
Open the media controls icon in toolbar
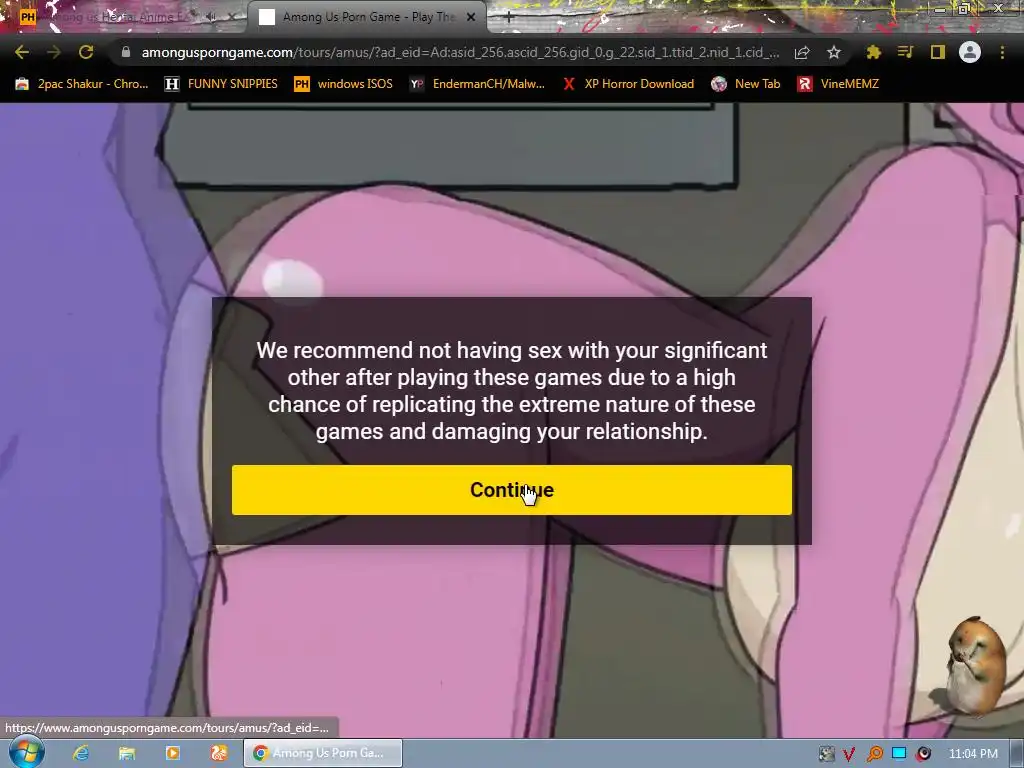point(905,52)
